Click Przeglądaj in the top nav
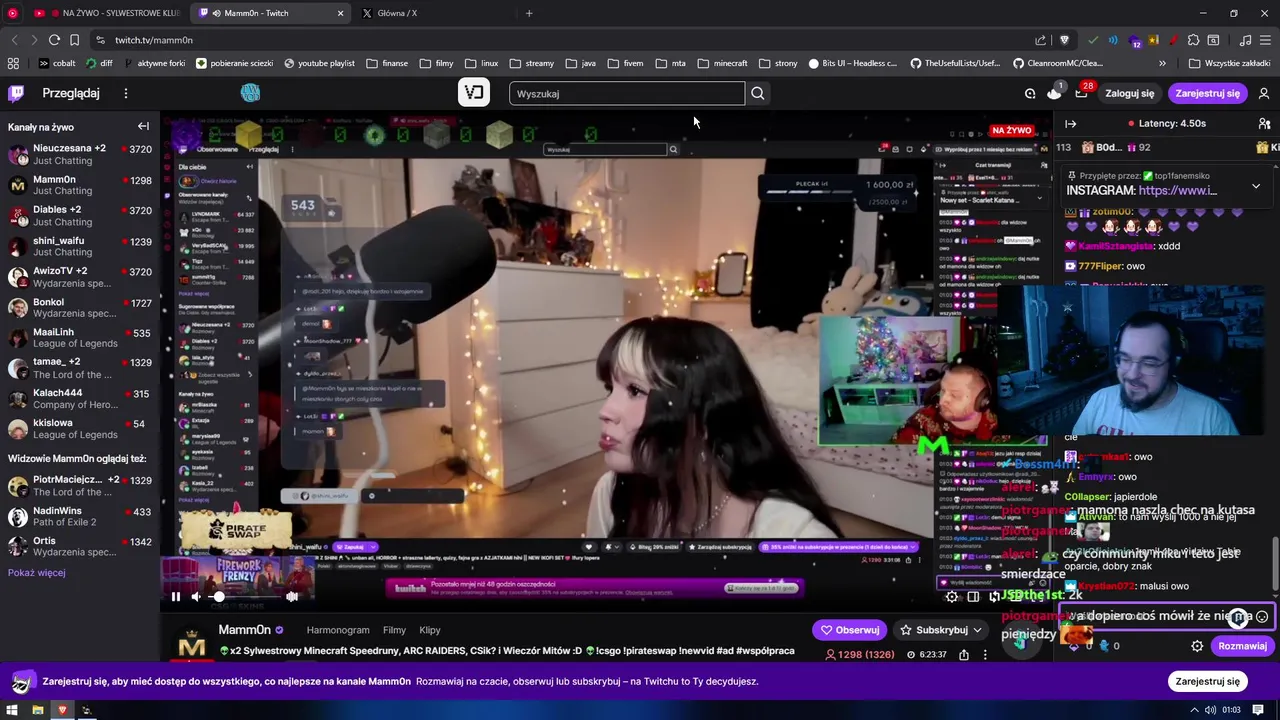Image resolution: width=1280 pixels, height=720 pixels. pos(71,93)
